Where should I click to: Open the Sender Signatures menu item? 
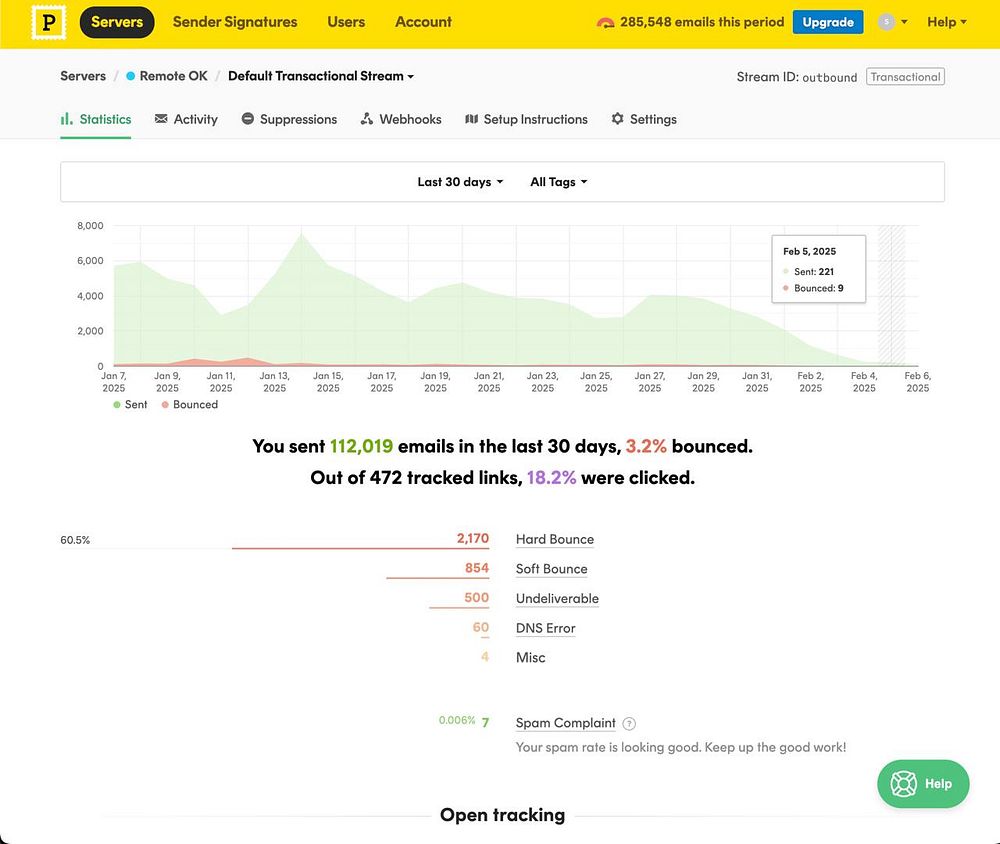click(235, 22)
